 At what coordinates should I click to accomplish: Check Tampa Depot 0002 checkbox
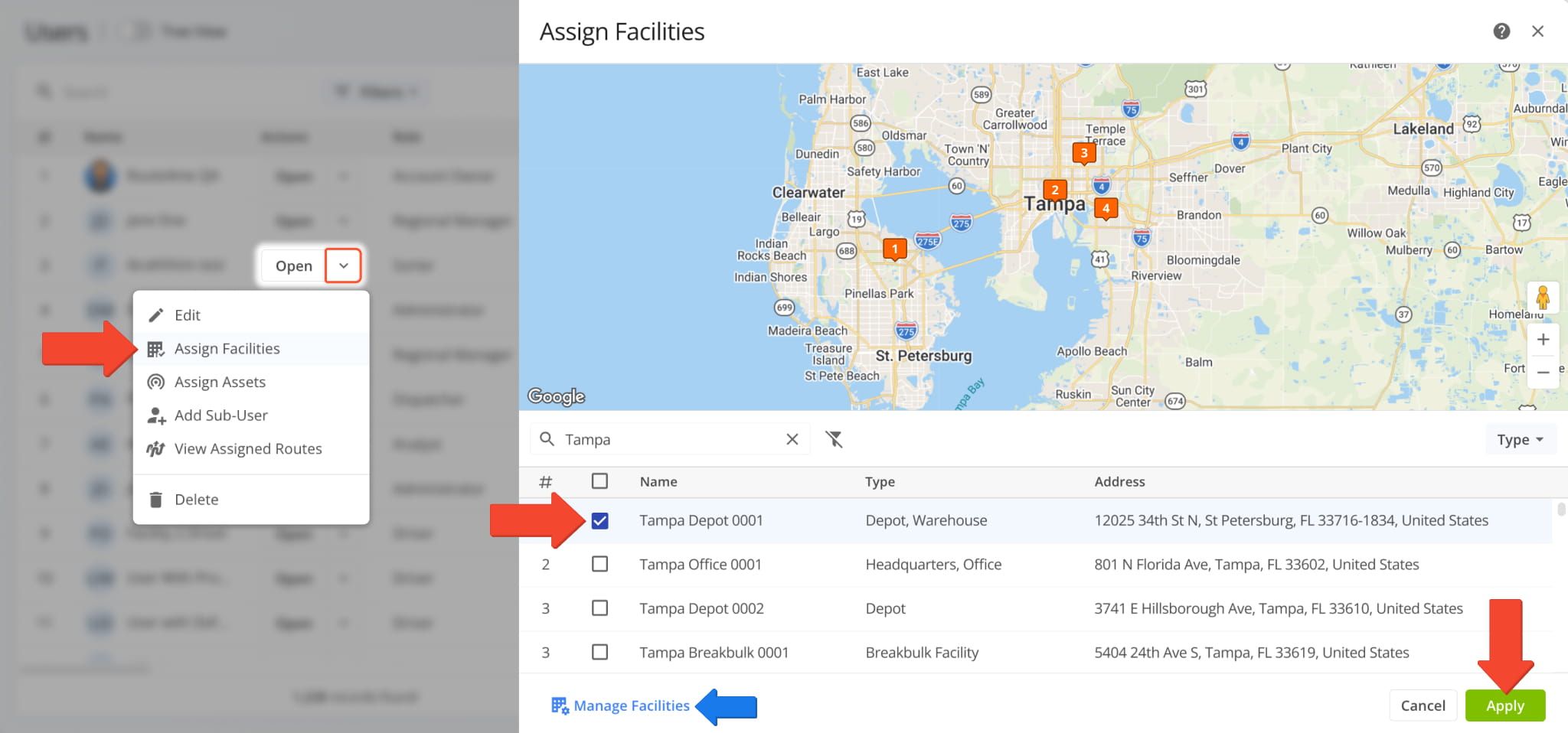tap(600, 608)
